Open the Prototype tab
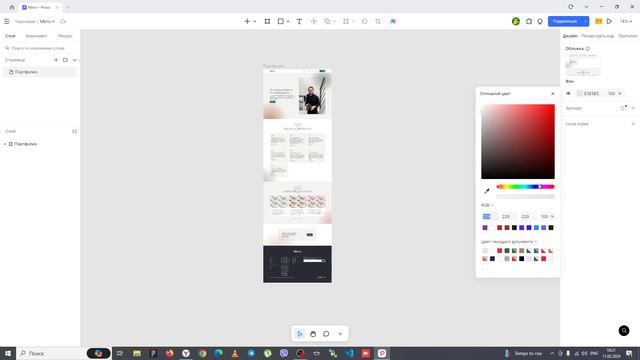This screenshot has height=360, width=640. [x=628, y=36]
